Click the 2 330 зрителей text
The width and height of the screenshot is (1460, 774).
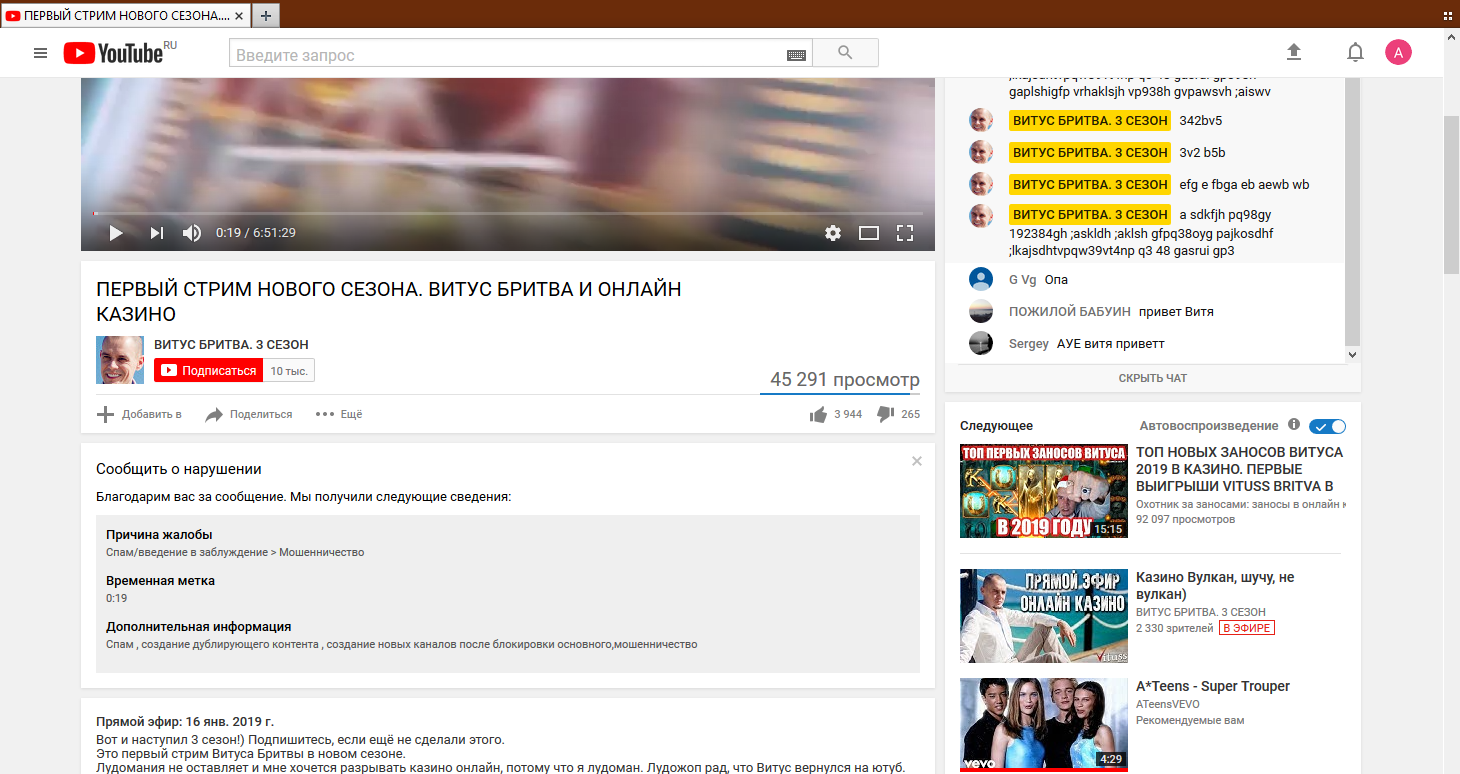[1173, 628]
